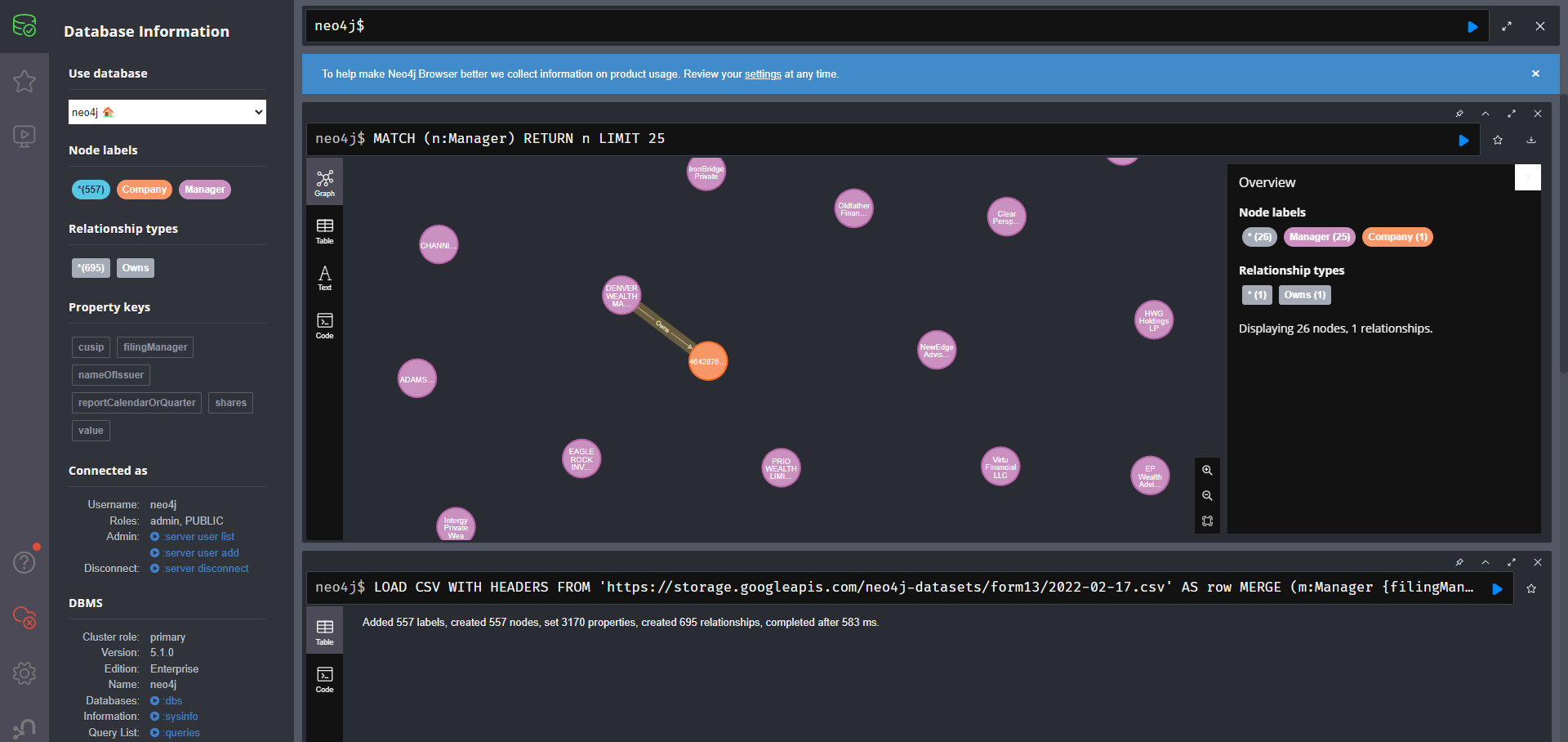Viewport: 1568px width, 742px height.
Task: Fullscreen the LOAD CSV result frame
Action: pyautogui.click(x=1512, y=562)
